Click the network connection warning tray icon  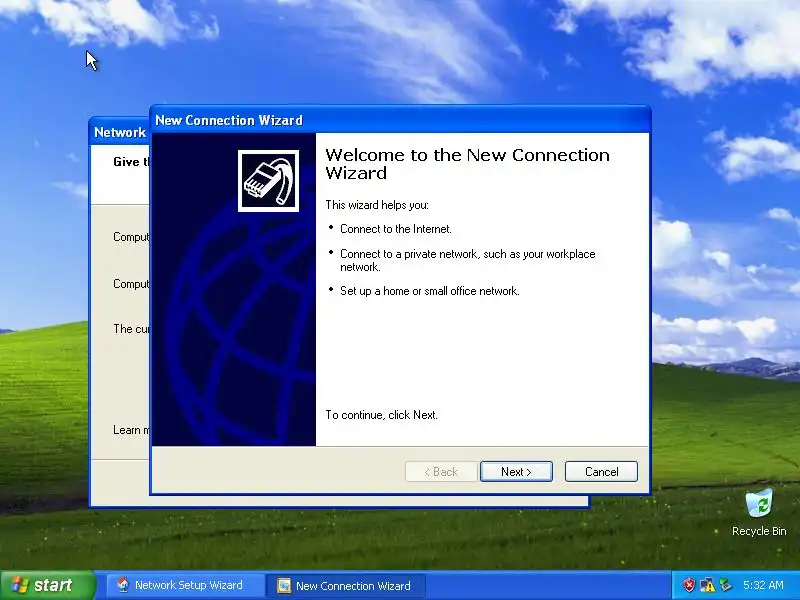pos(707,585)
